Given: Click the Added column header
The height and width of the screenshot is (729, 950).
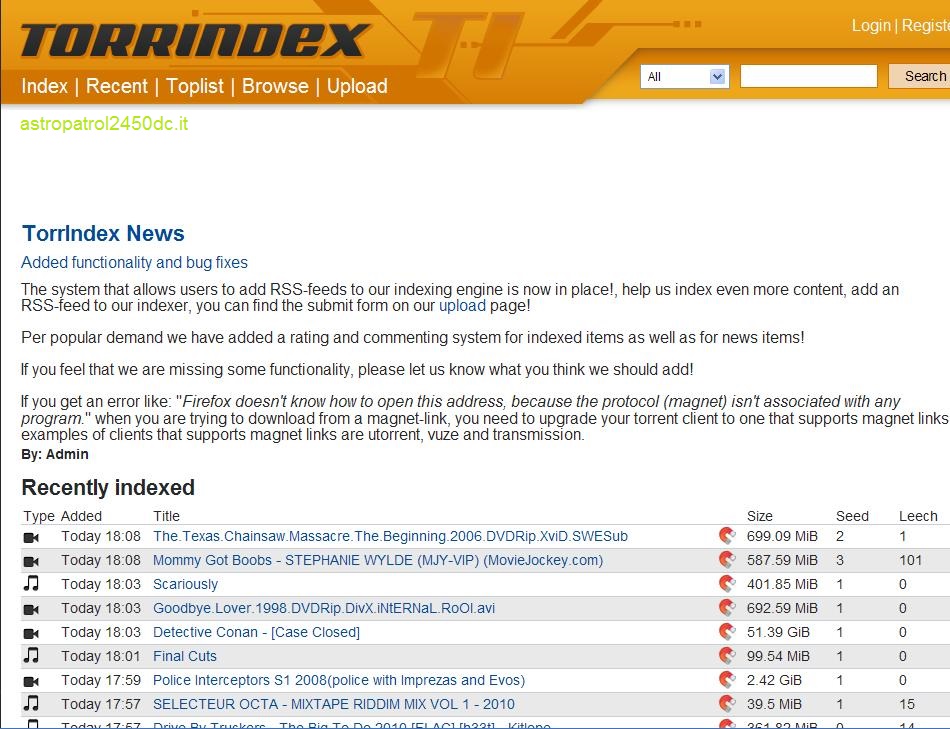Looking at the screenshot, I should pos(81,516).
